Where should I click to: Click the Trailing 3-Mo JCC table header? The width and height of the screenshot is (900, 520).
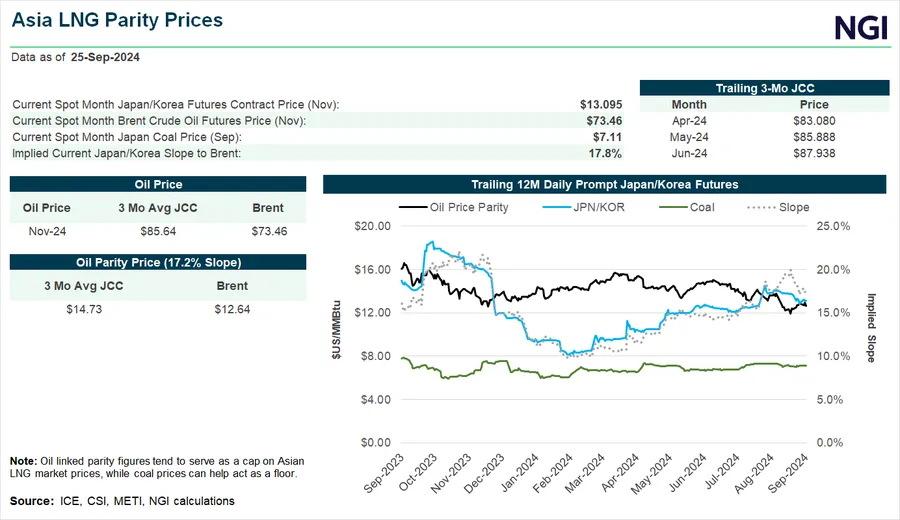764,88
